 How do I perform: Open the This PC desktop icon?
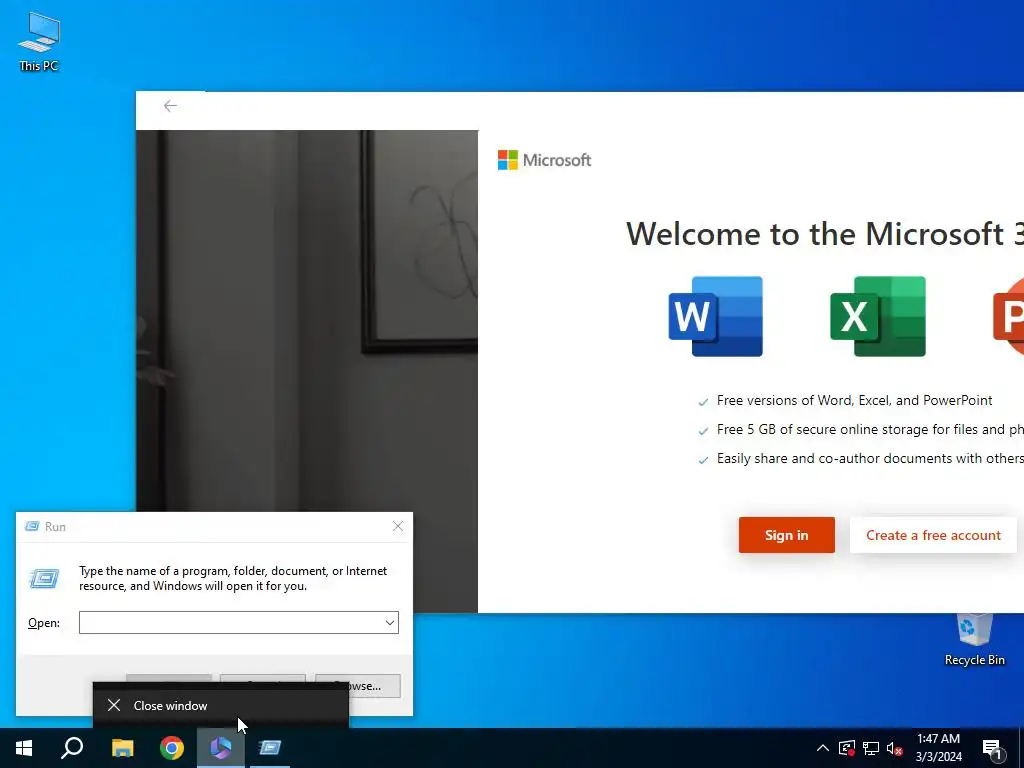click(x=39, y=41)
